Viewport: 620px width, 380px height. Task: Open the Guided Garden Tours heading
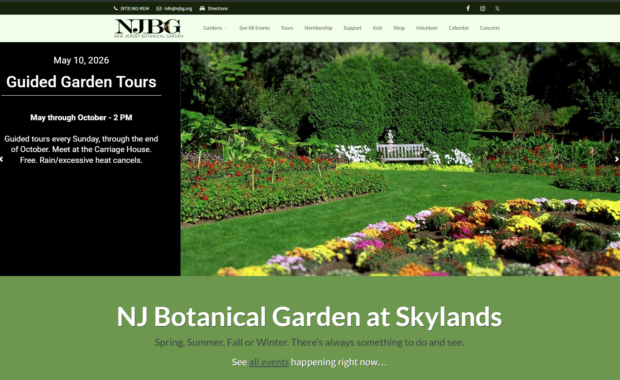81,82
